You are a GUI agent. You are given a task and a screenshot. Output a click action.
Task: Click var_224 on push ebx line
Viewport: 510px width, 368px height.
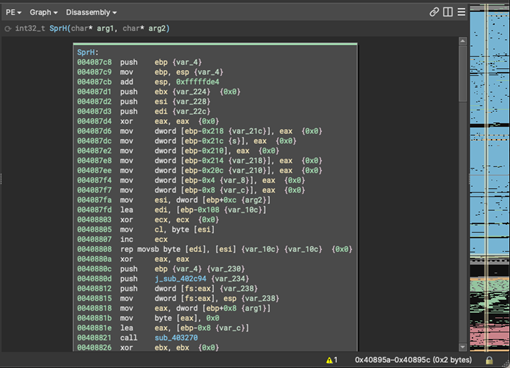tap(191, 92)
